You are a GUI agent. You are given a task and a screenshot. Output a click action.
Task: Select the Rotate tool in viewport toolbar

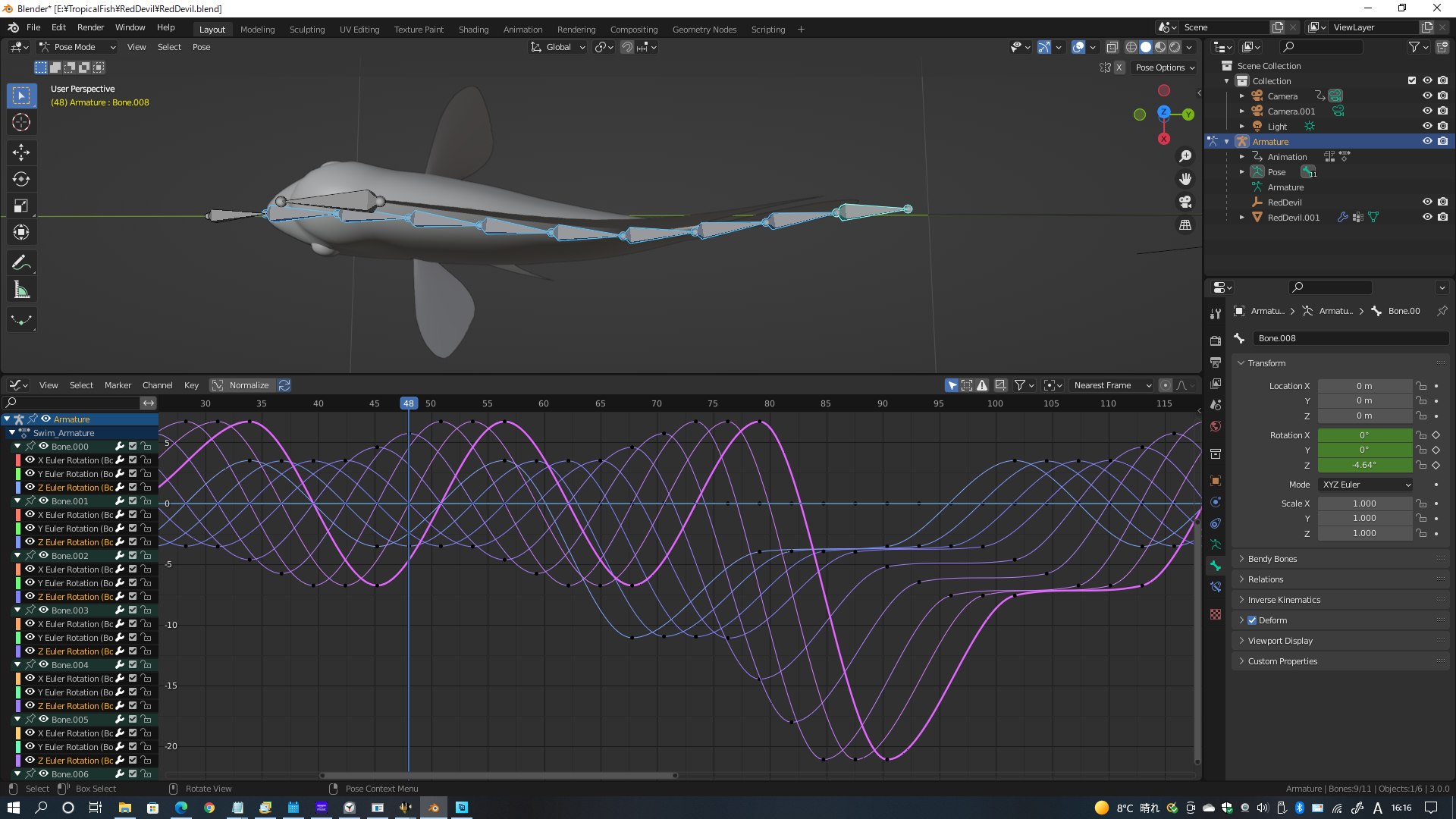[x=21, y=179]
